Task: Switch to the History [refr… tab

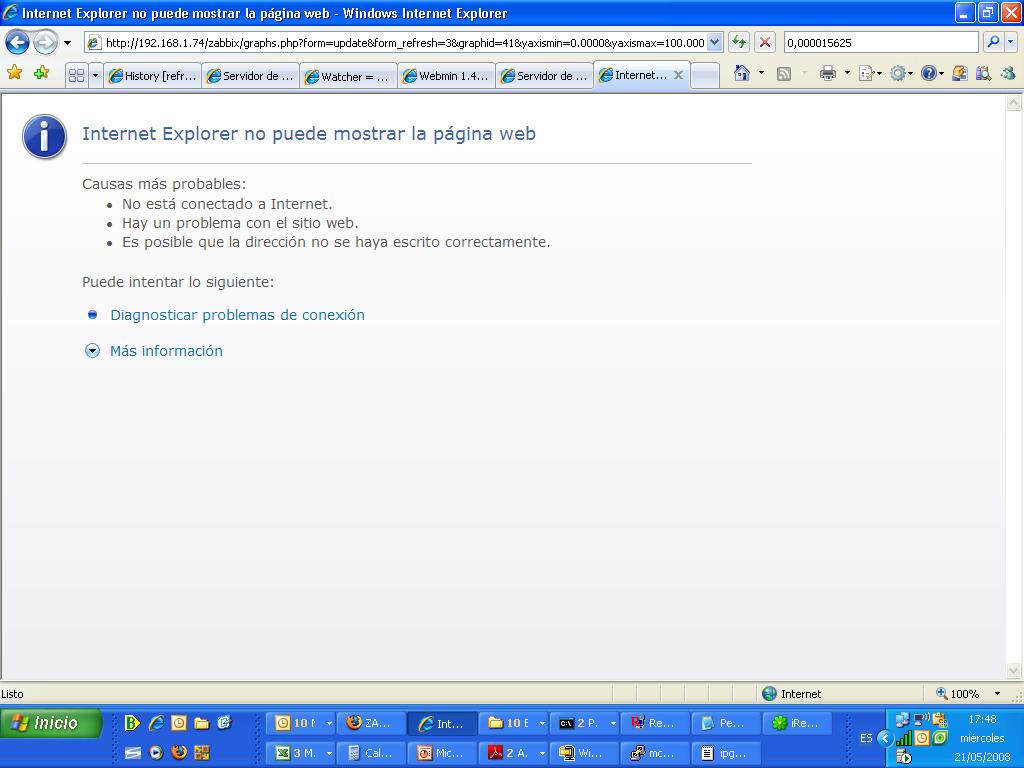Action: click(x=153, y=76)
